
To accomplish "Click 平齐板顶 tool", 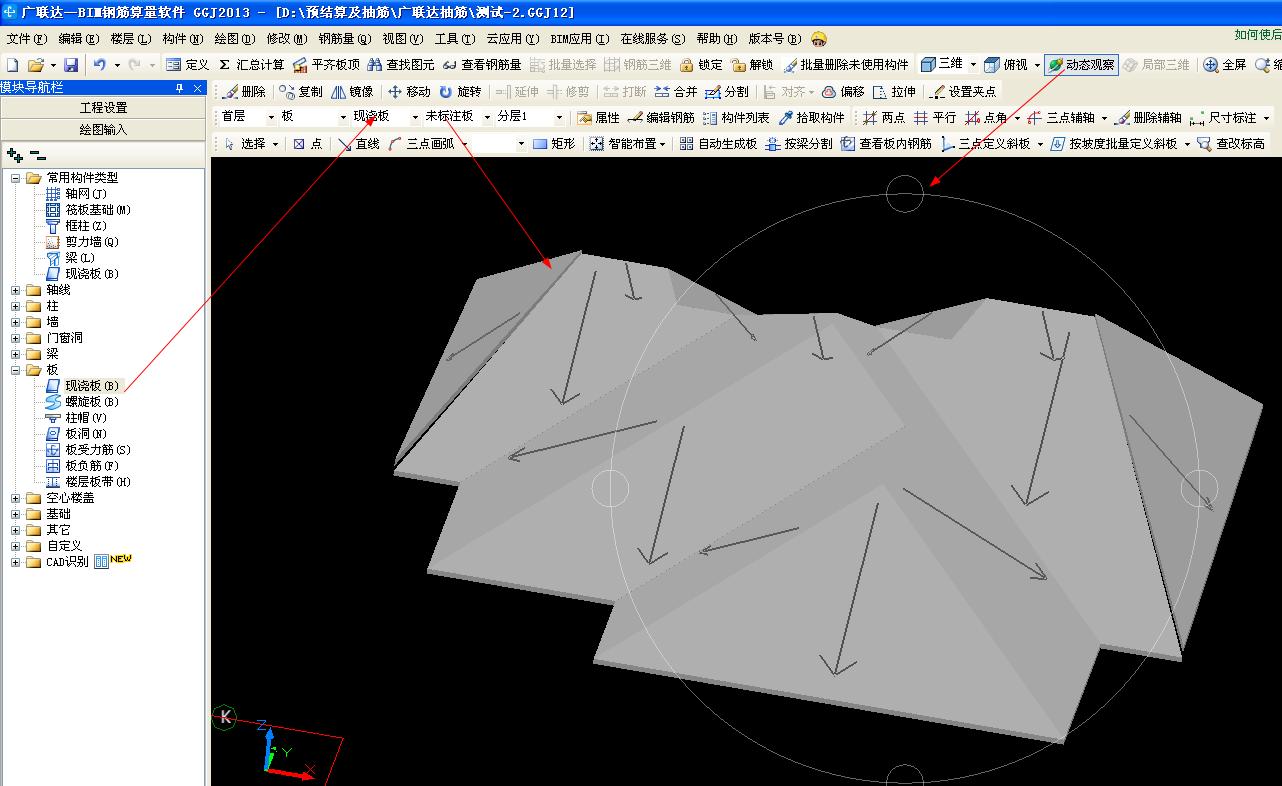I will [x=326, y=64].
